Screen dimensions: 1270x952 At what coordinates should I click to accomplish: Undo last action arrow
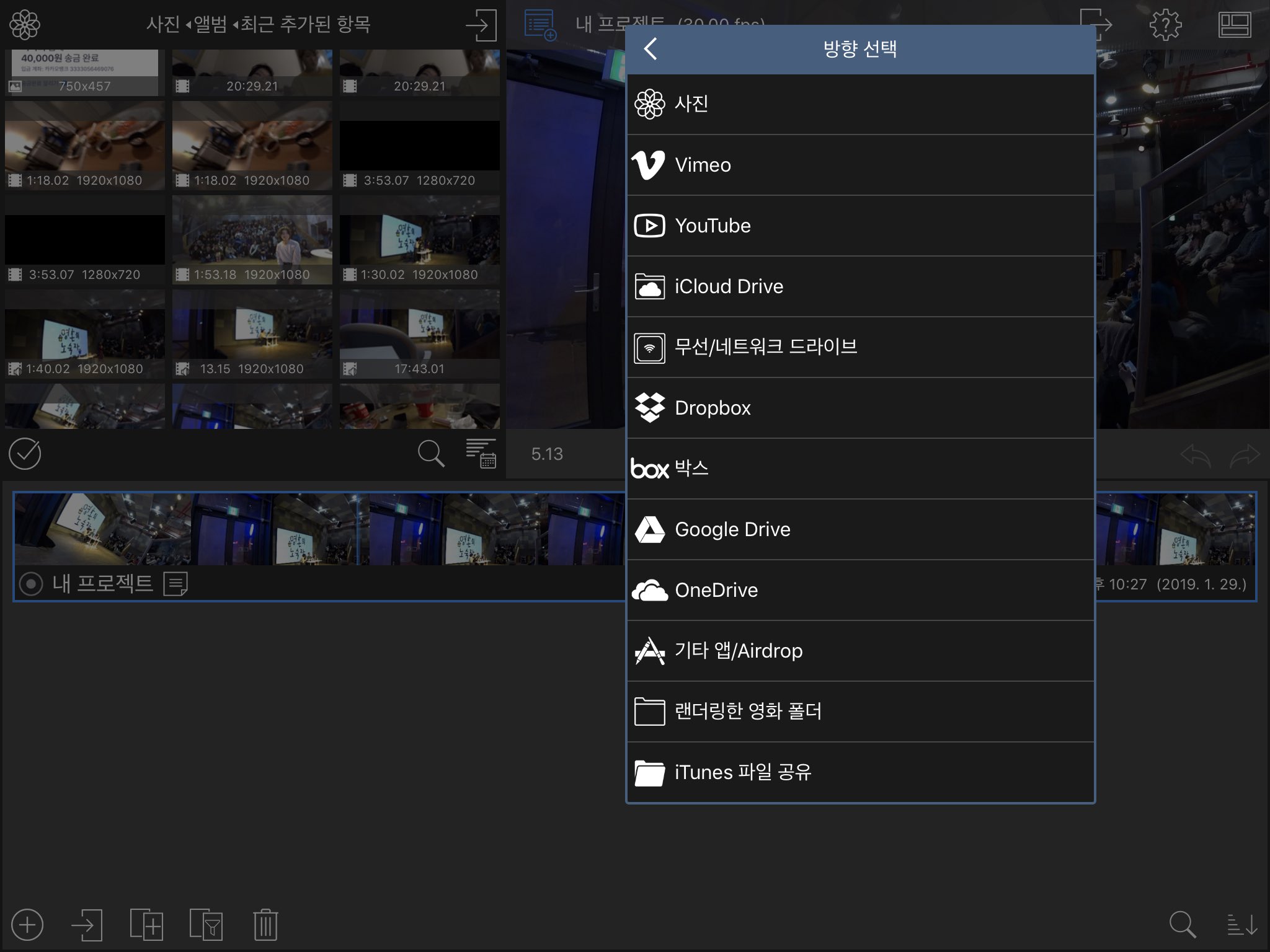tap(1195, 456)
